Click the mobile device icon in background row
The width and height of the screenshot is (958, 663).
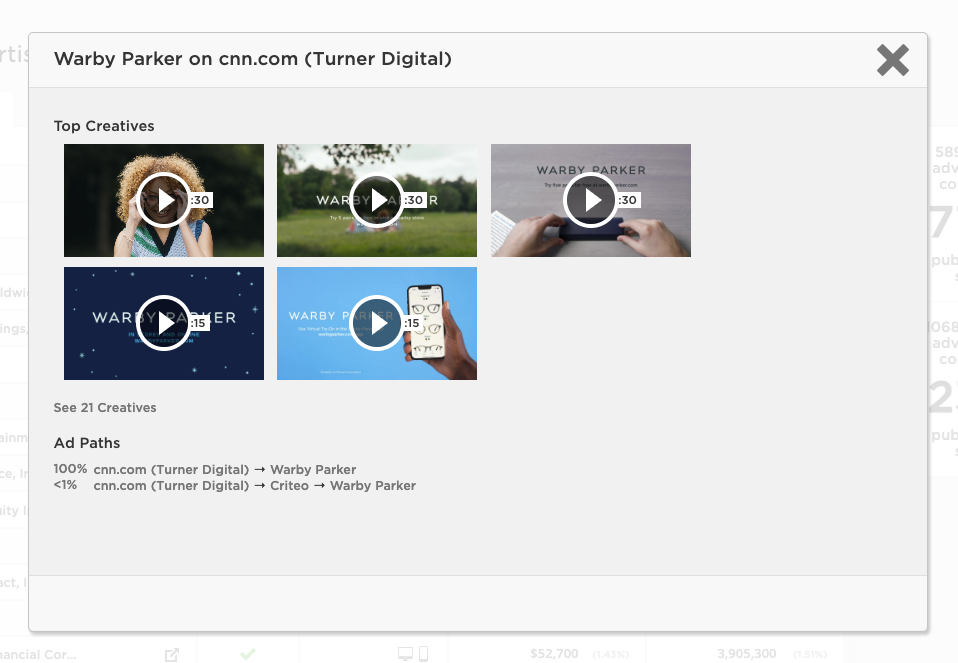click(x=423, y=654)
